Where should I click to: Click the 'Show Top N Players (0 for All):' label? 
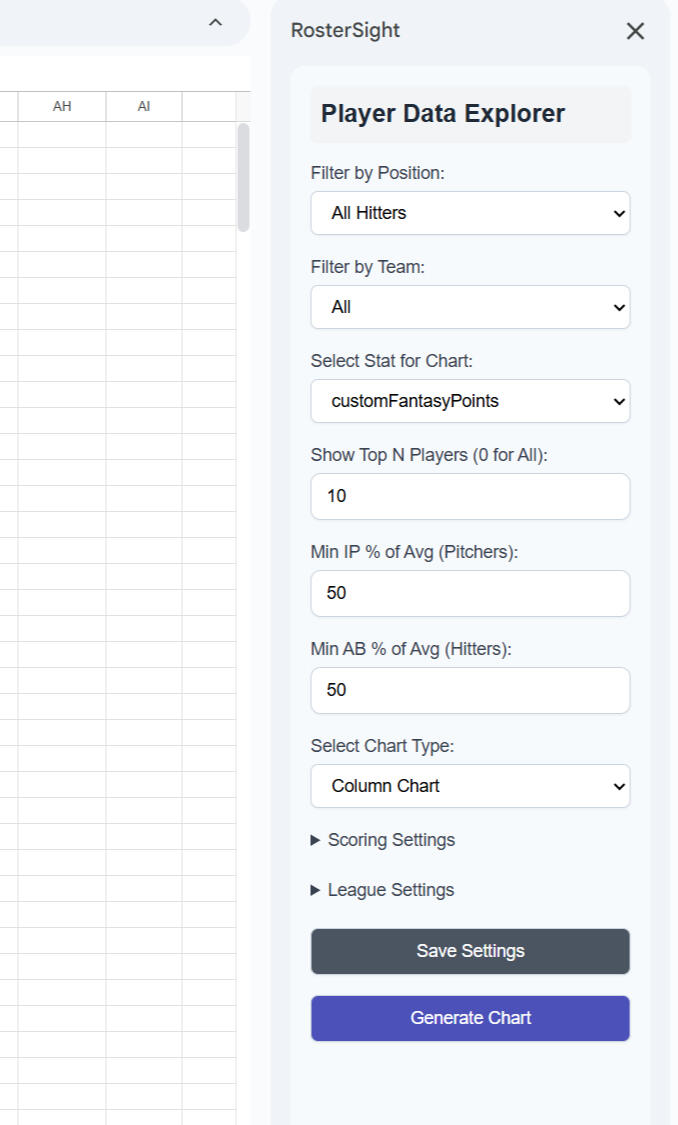pyautogui.click(x=429, y=455)
